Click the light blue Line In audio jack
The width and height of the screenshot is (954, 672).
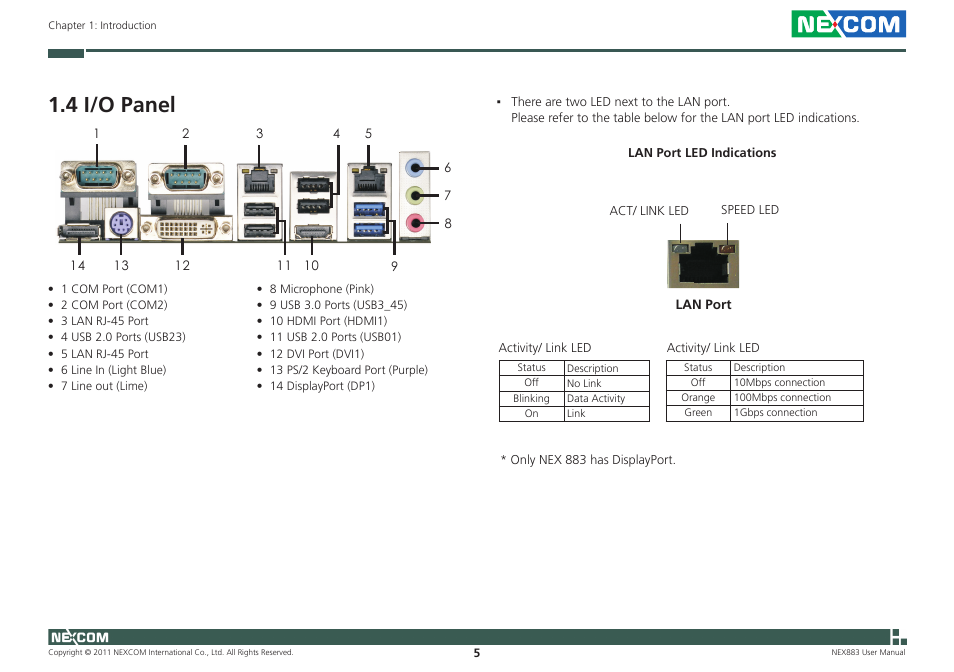(x=415, y=167)
